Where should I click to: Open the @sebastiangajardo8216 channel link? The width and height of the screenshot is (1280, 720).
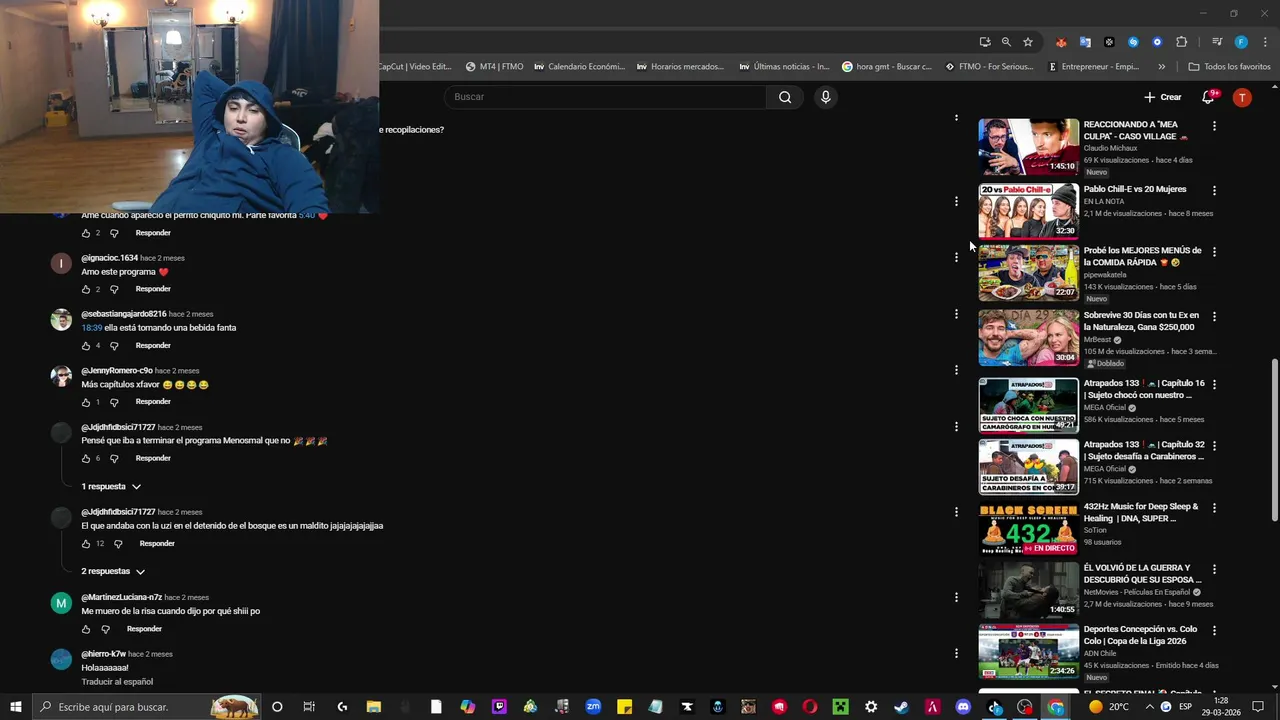coord(124,314)
